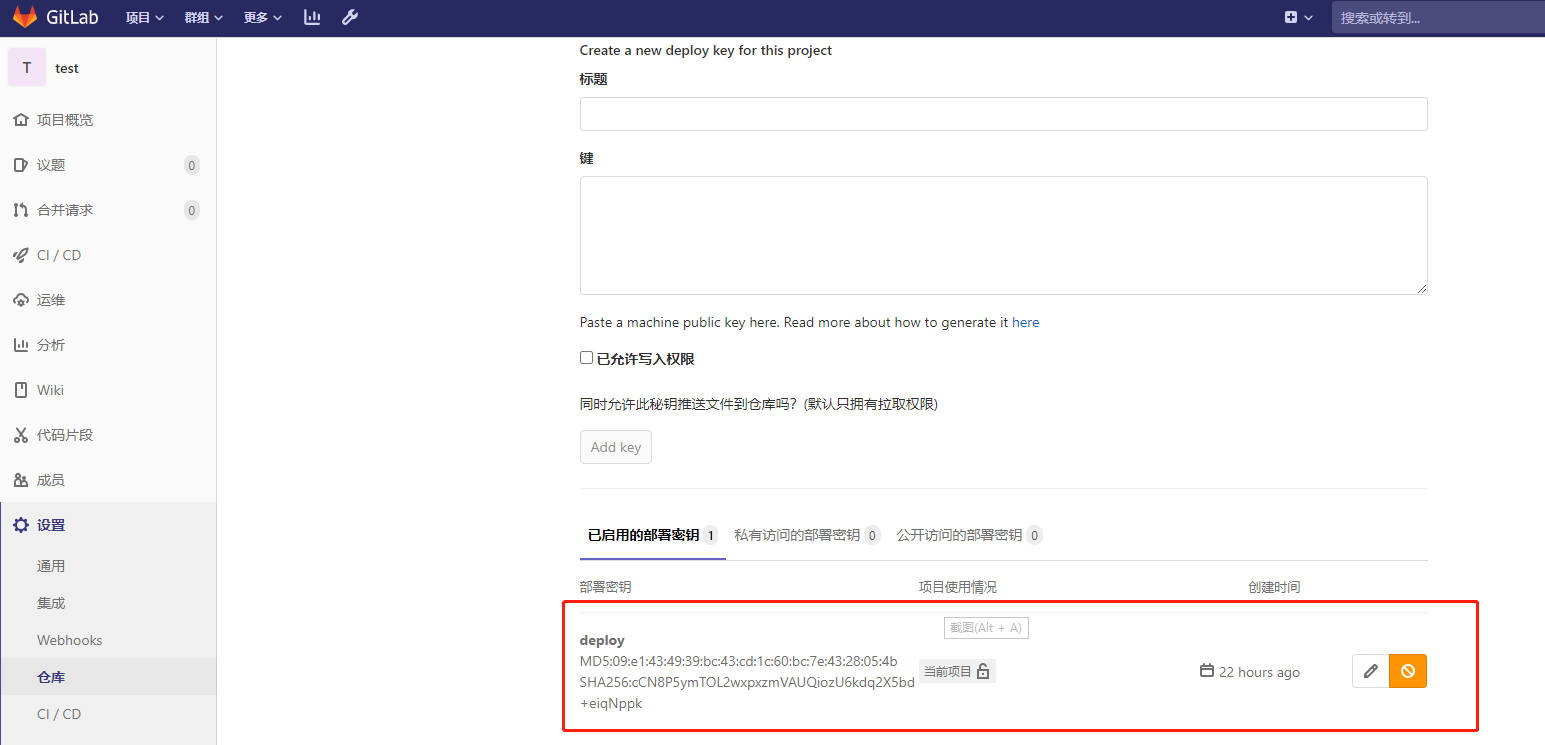Switch to the 已启用的部署密钥 tab

click(x=653, y=535)
